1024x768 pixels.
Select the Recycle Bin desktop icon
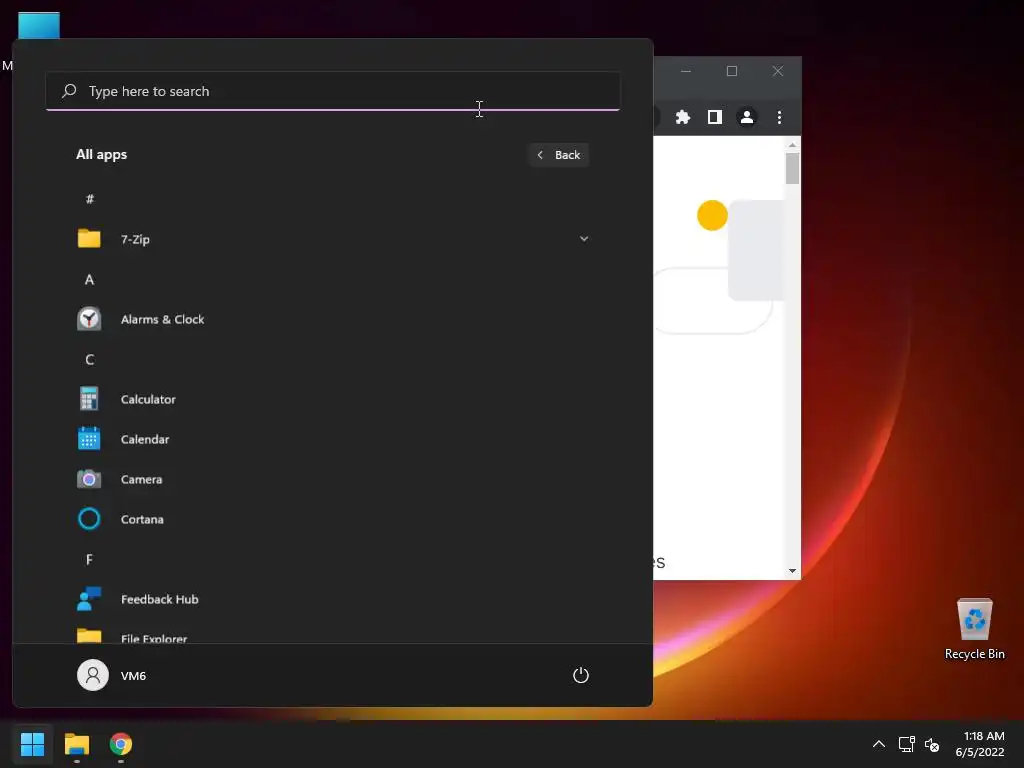(x=974, y=628)
